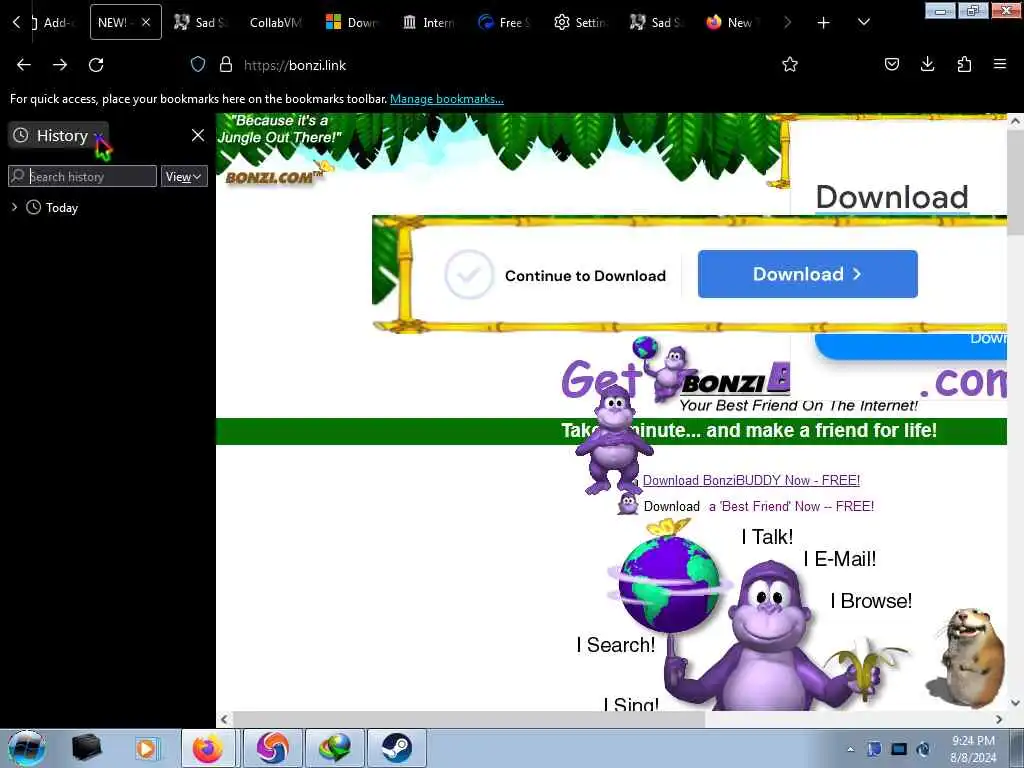Close the History sidebar
Screen dimensions: 1024x768
pyautogui.click(x=198, y=135)
